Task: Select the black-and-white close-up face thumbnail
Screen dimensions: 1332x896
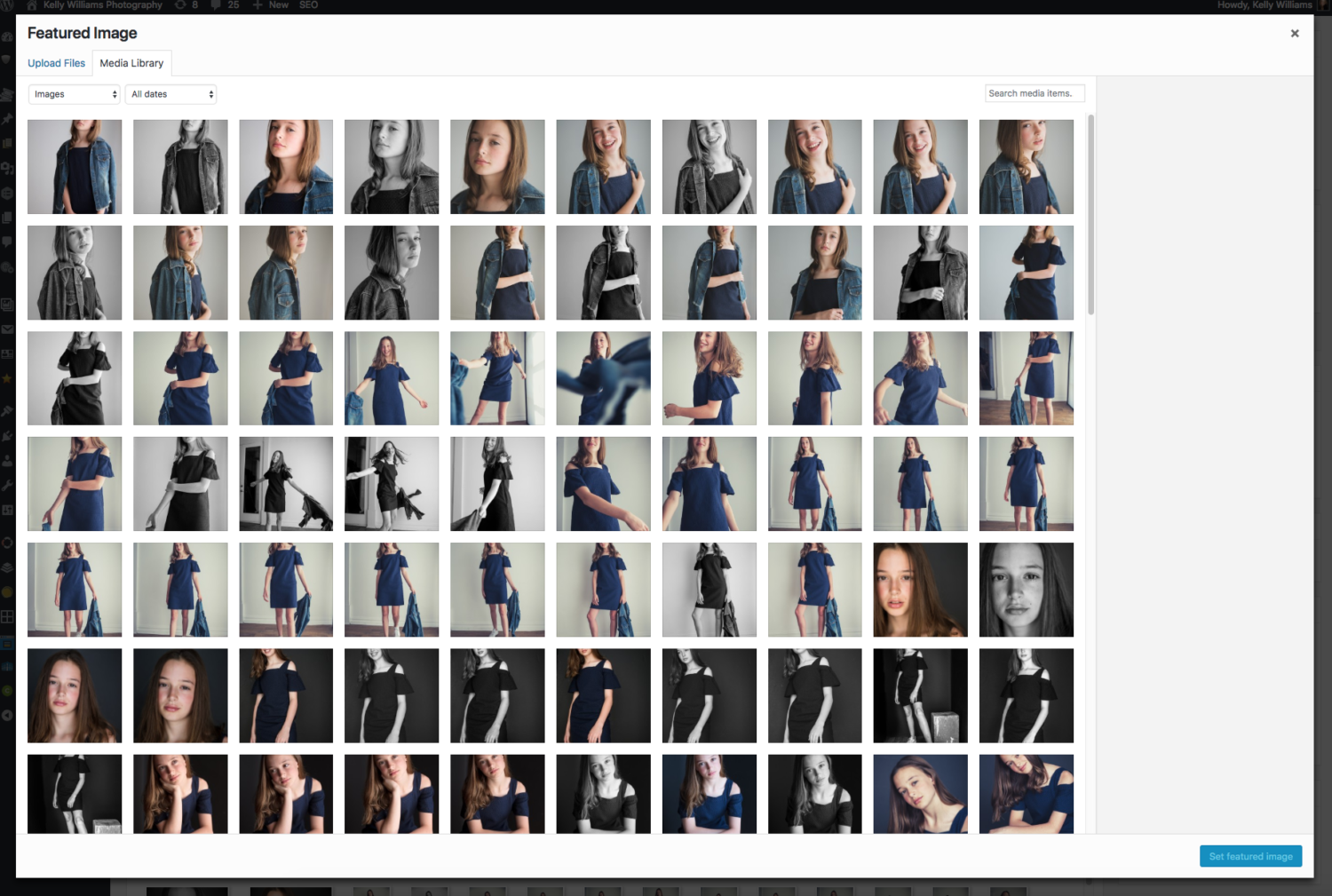Action: [x=1026, y=590]
